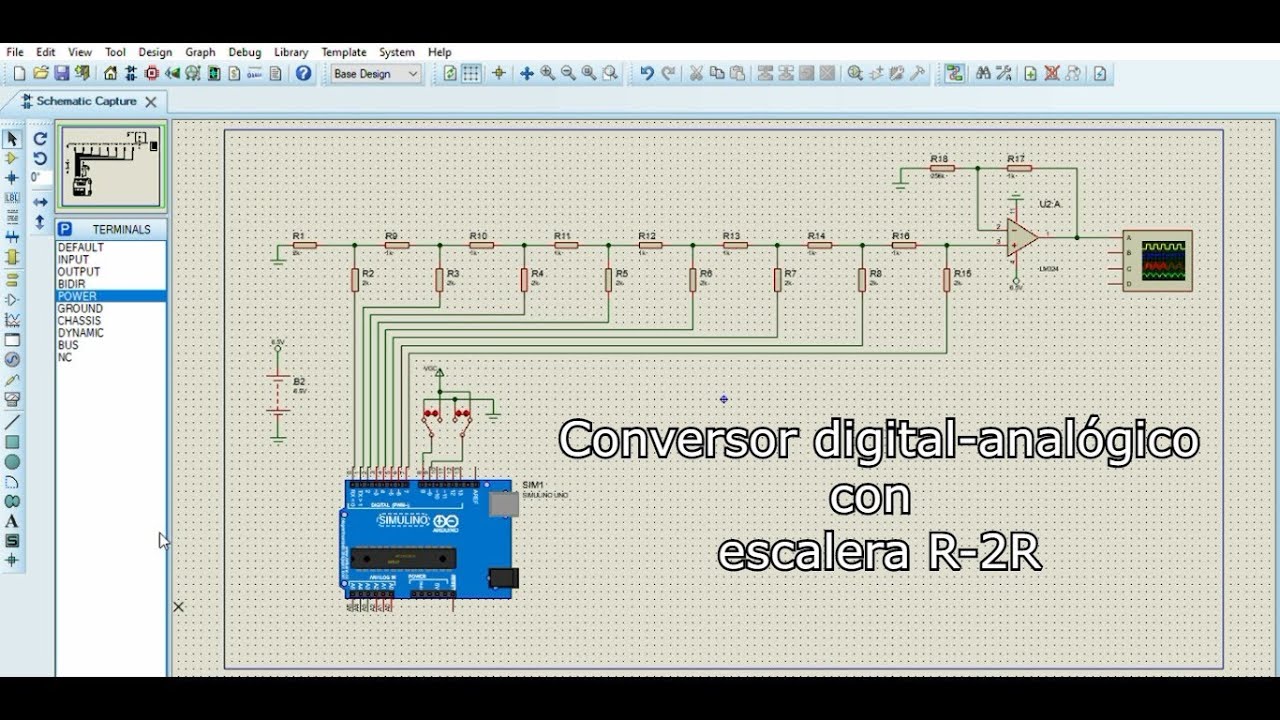Open search and tag binoculars icon
The height and width of the screenshot is (720, 1280).
[x=983, y=73]
